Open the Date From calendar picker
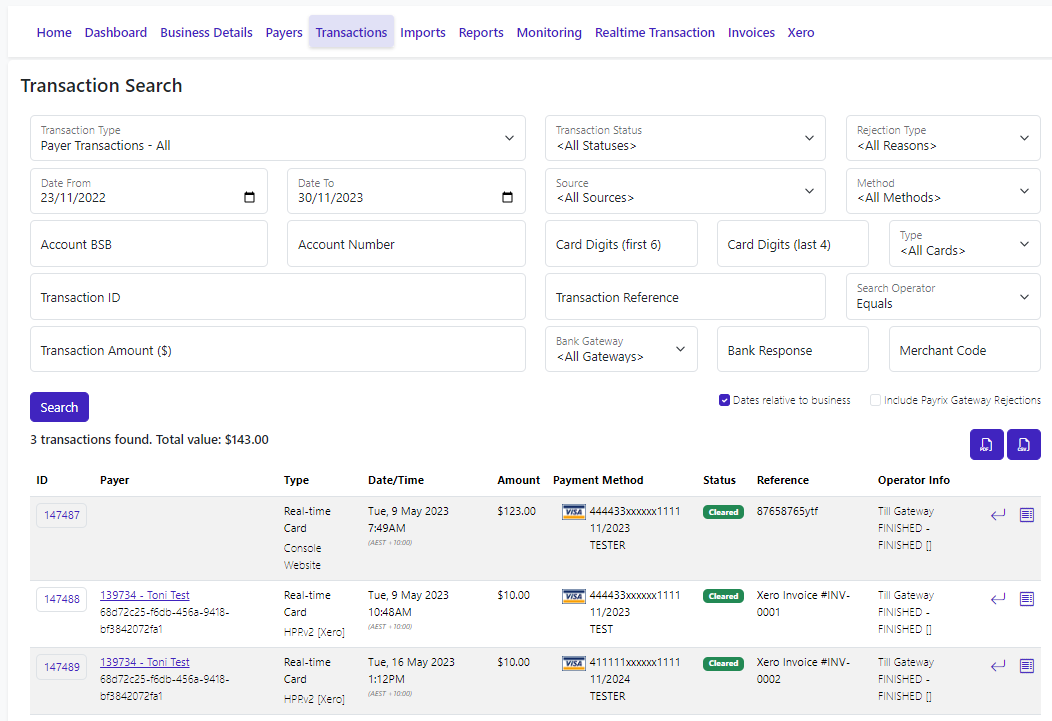The height and width of the screenshot is (721, 1052). (x=249, y=197)
